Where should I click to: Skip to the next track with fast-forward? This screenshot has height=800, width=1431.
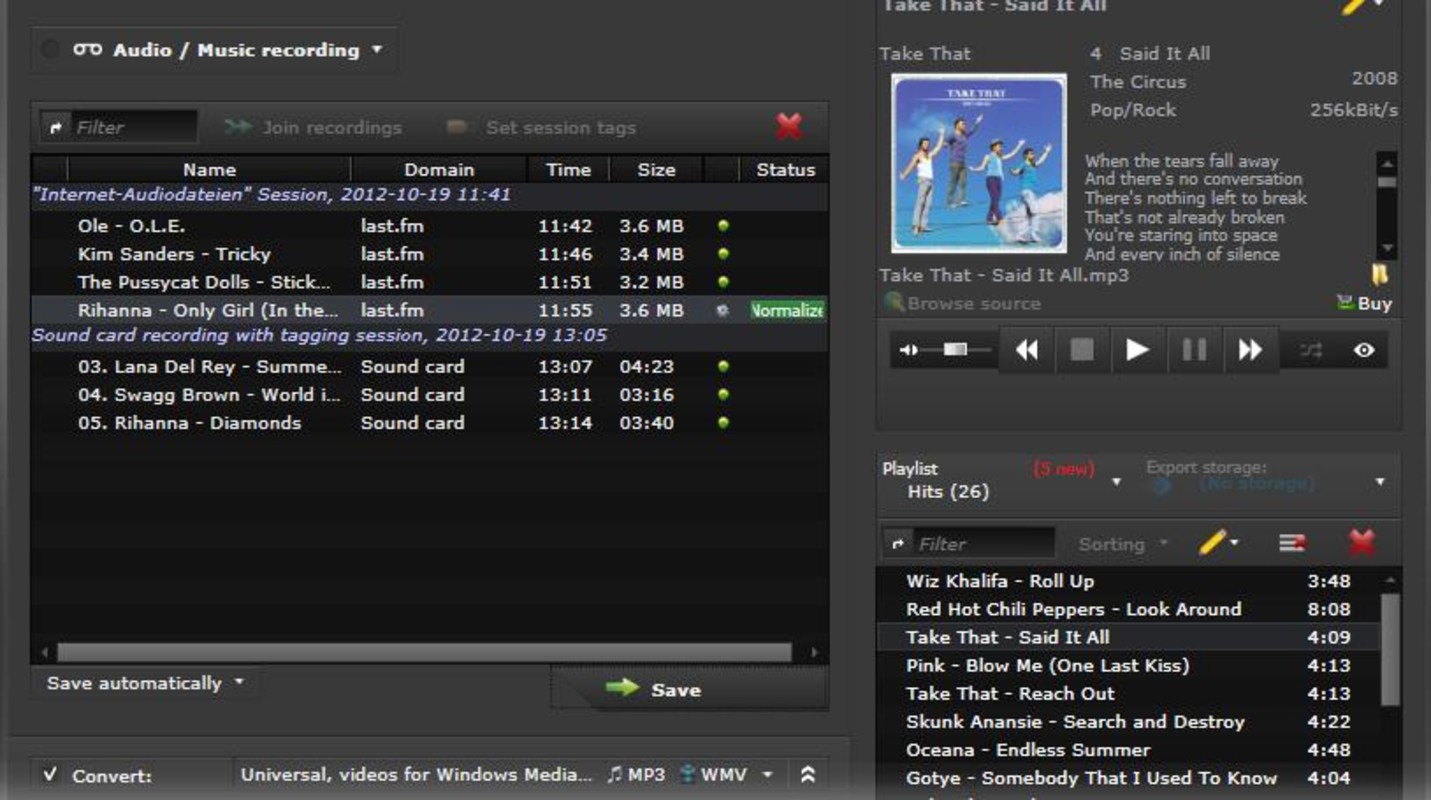pyautogui.click(x=1250, y=350)
